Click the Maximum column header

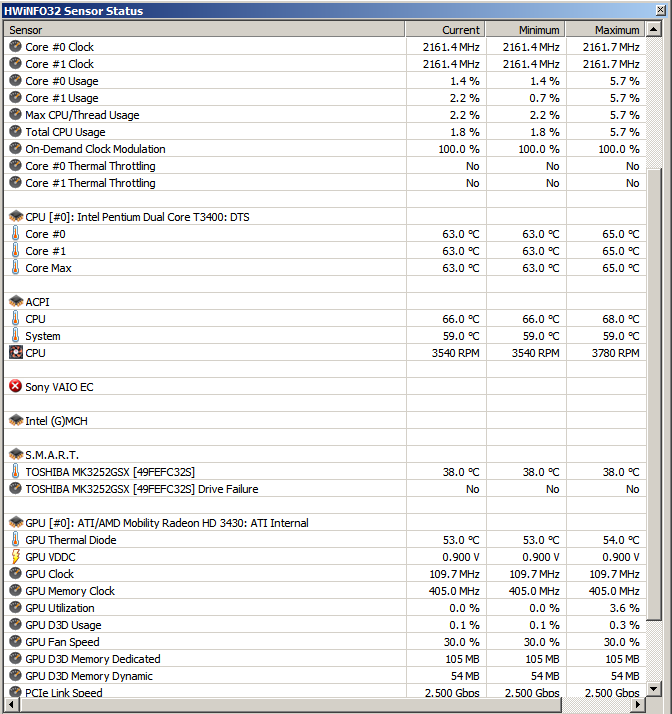coord(605,30)
